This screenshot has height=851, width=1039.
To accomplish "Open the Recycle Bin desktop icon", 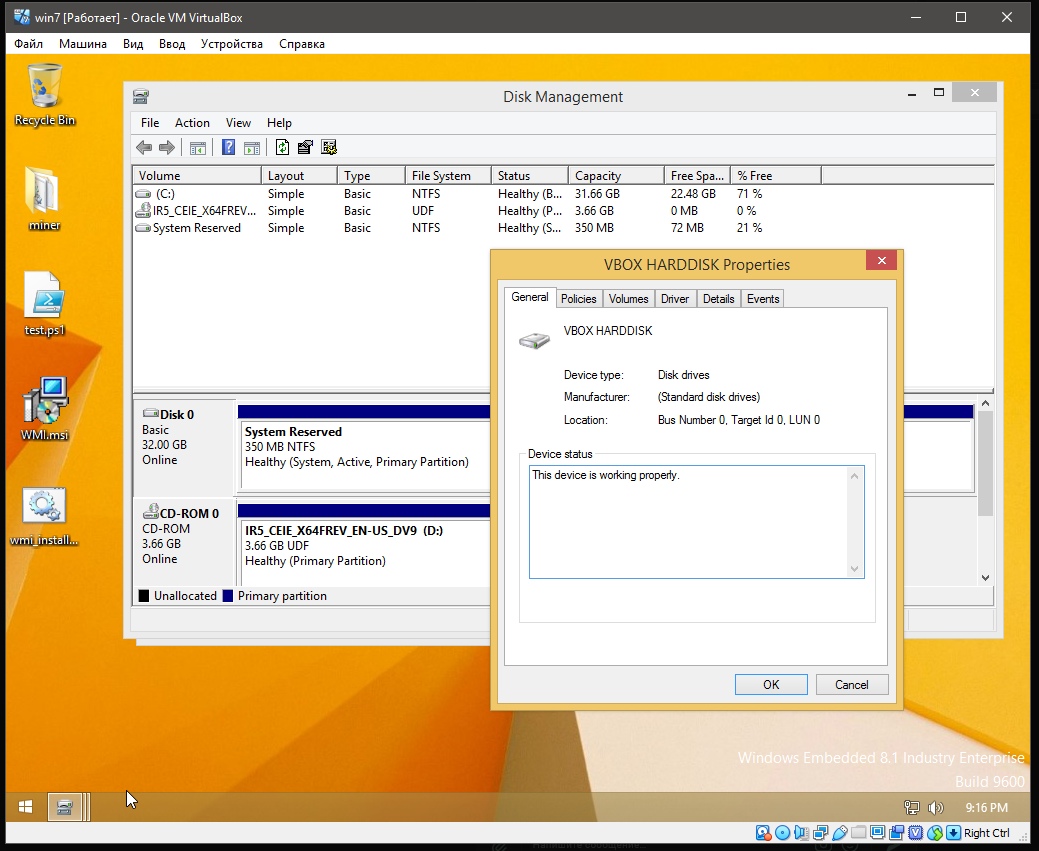I will 44,95.
